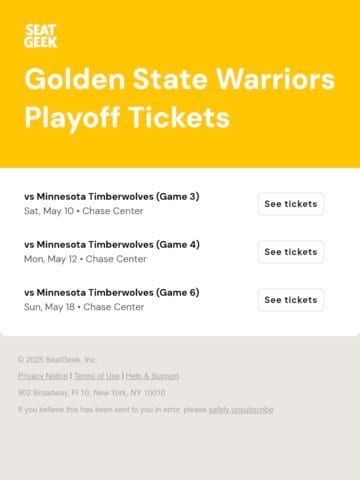Viewport: 360px width, 480px height.
Task: See tickets for Game 4
Action: (x=291, y=252)
